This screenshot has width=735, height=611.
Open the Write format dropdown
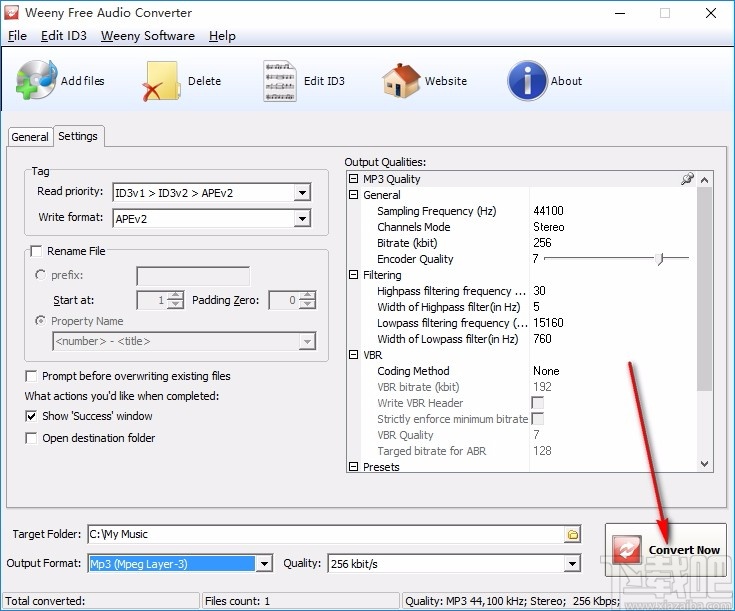pyautogui.click(x=302, y=219)
